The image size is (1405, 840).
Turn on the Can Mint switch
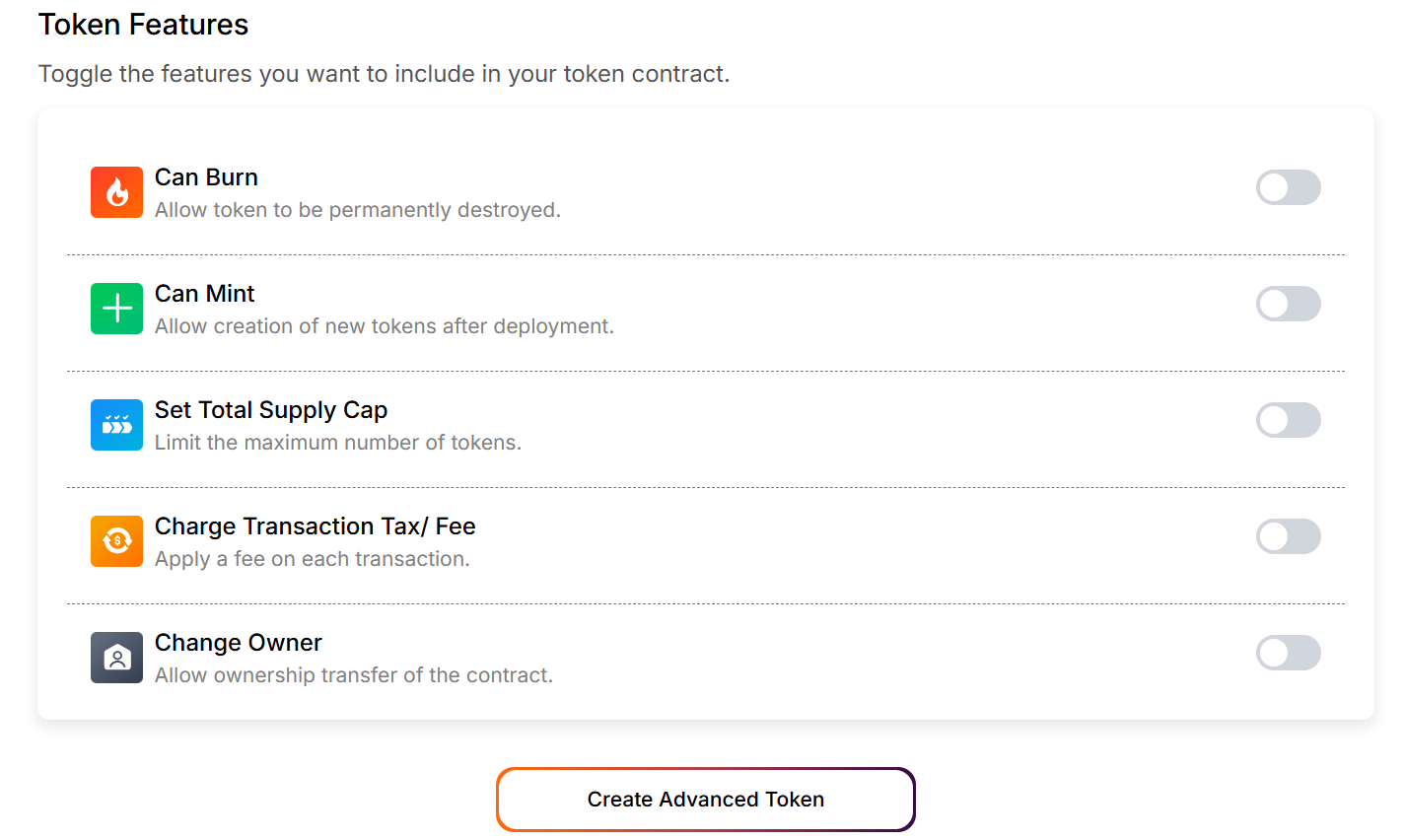click(1288, 304)
